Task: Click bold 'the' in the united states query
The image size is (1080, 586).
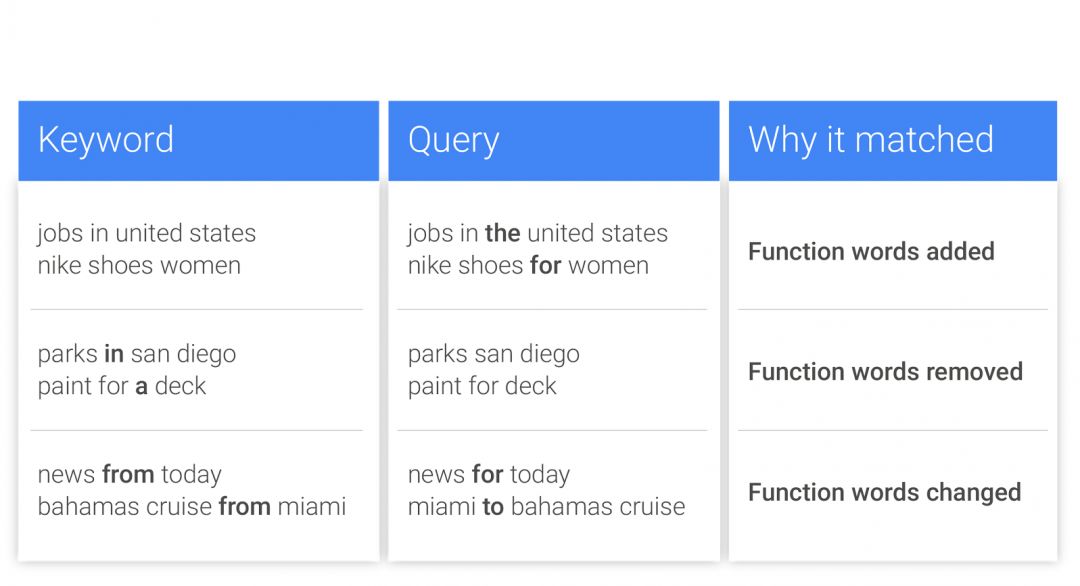Action: click(x=502, y=234)
